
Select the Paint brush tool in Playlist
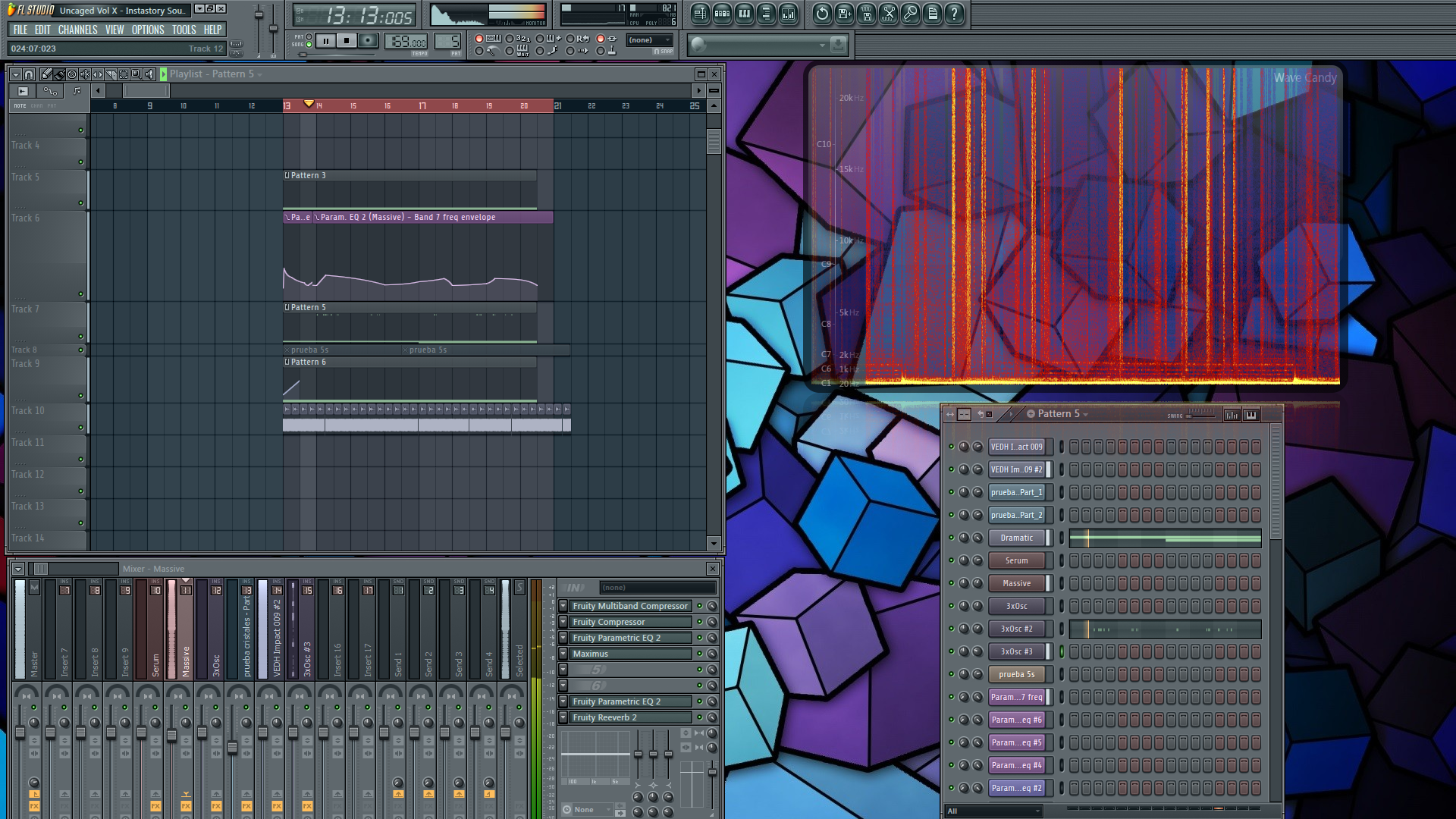click(x=59, y=74)
